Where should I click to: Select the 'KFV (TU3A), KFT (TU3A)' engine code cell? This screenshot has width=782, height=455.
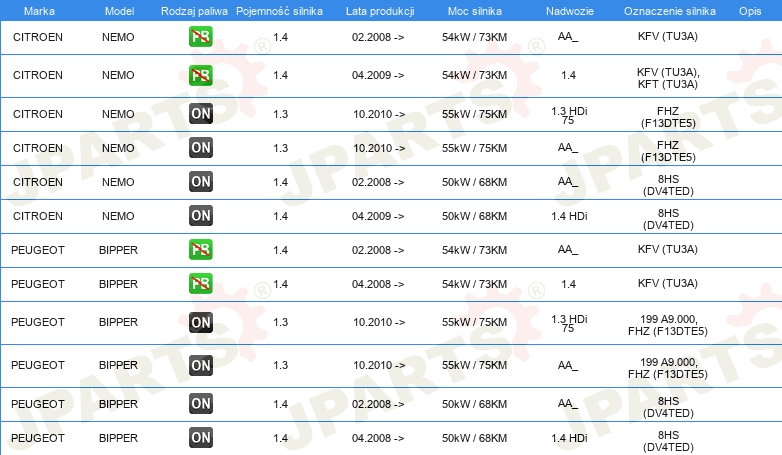(x=668, y=78)
